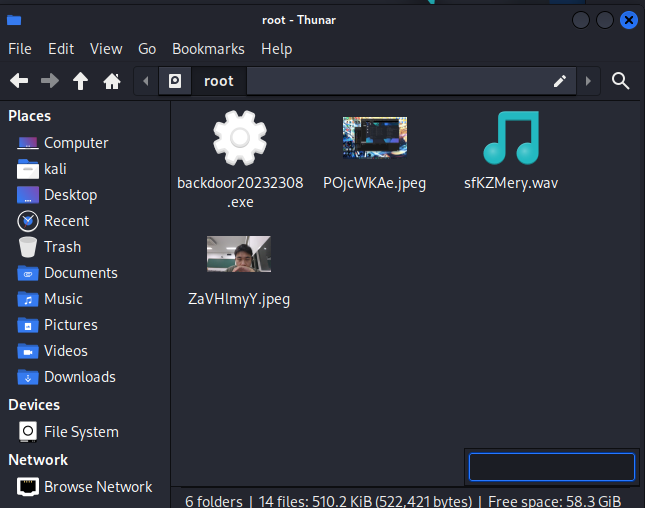Open the File menu
The image size is (645, 508).
point(20,49)
